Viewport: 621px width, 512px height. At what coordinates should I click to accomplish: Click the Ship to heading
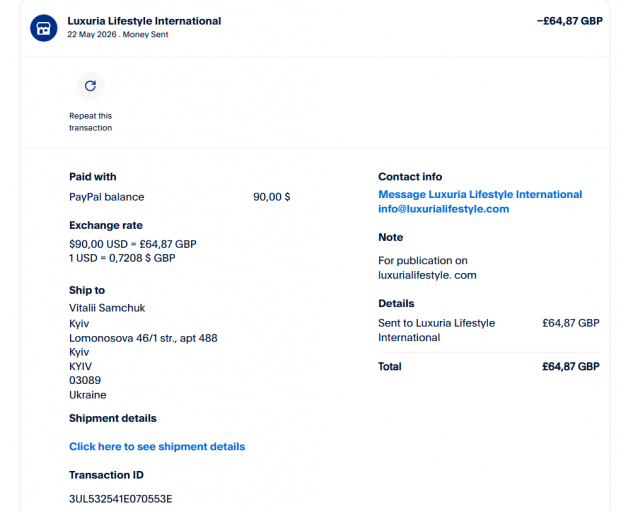[x=87, y=290]
